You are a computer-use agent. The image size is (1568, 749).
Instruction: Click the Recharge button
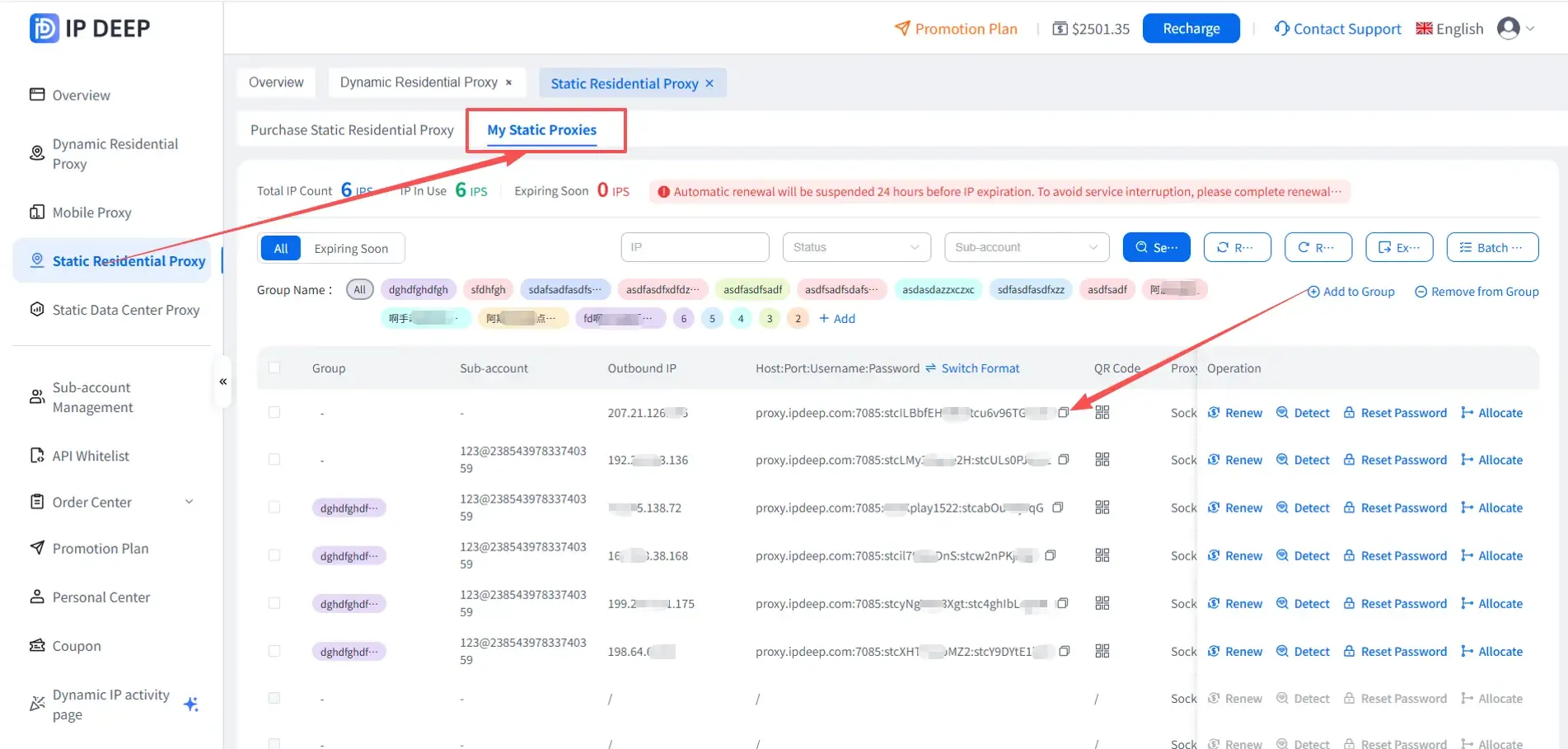1191,28
